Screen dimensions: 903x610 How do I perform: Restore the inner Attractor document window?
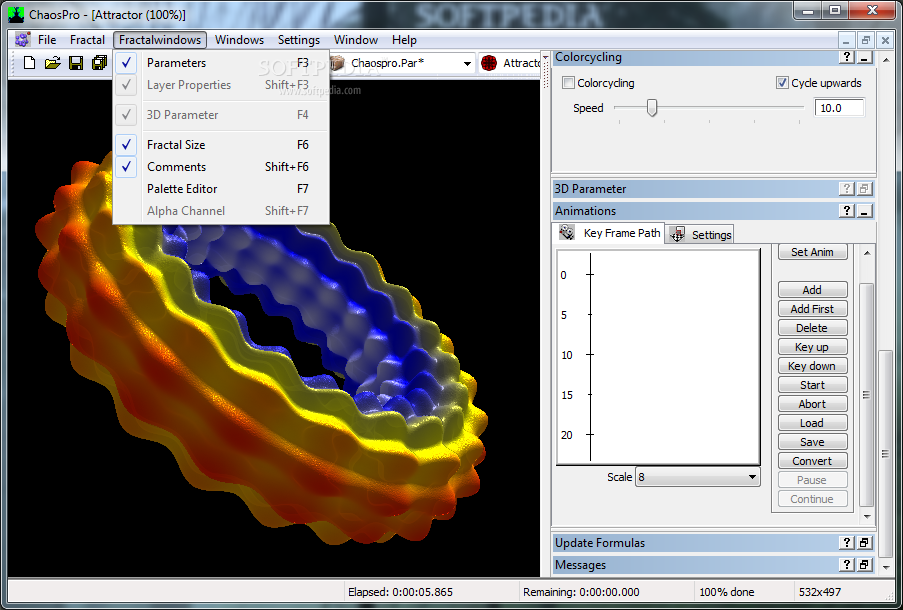pos(865,40)
